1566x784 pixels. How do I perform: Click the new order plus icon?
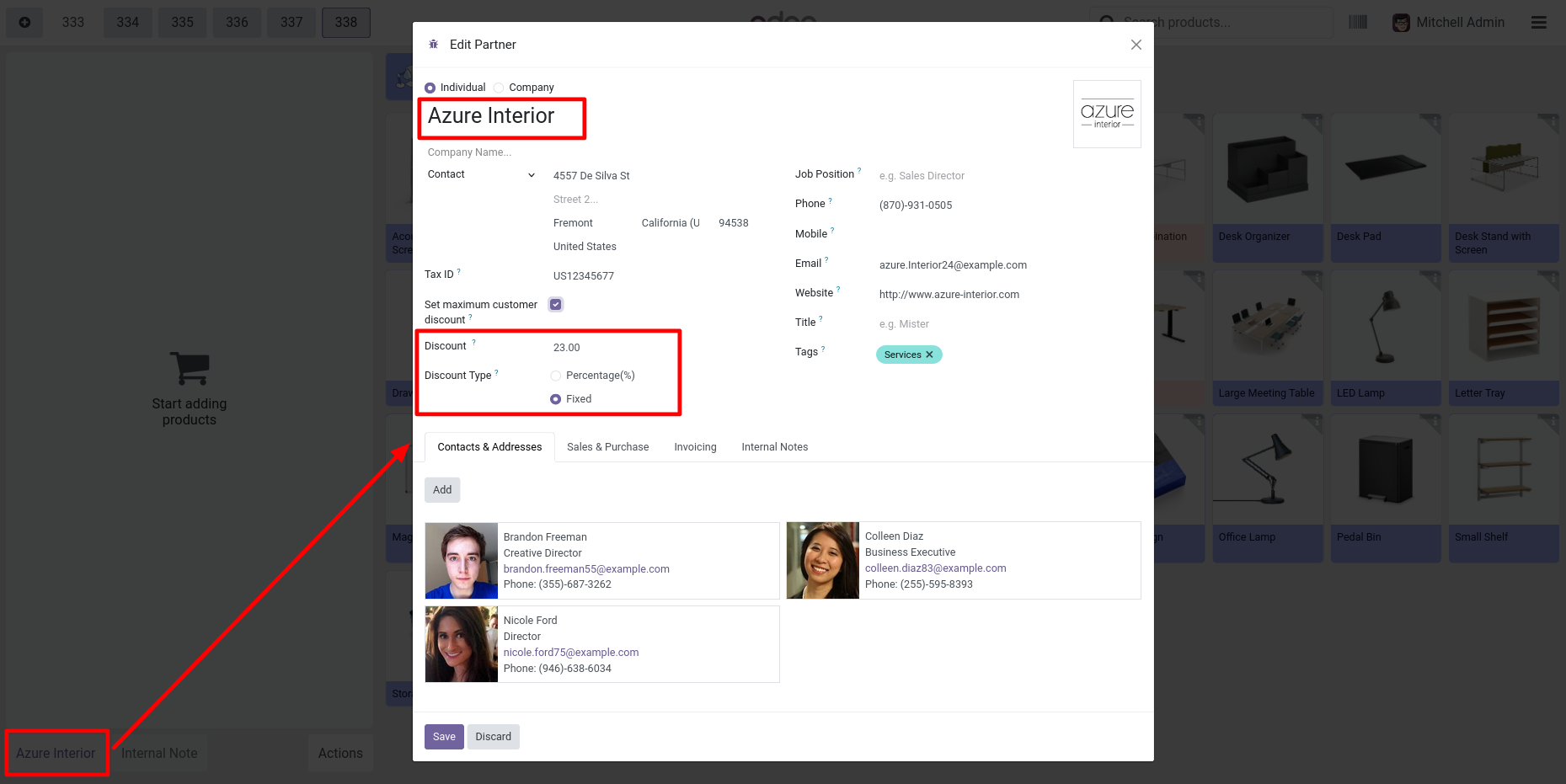(x=24, y=22)
